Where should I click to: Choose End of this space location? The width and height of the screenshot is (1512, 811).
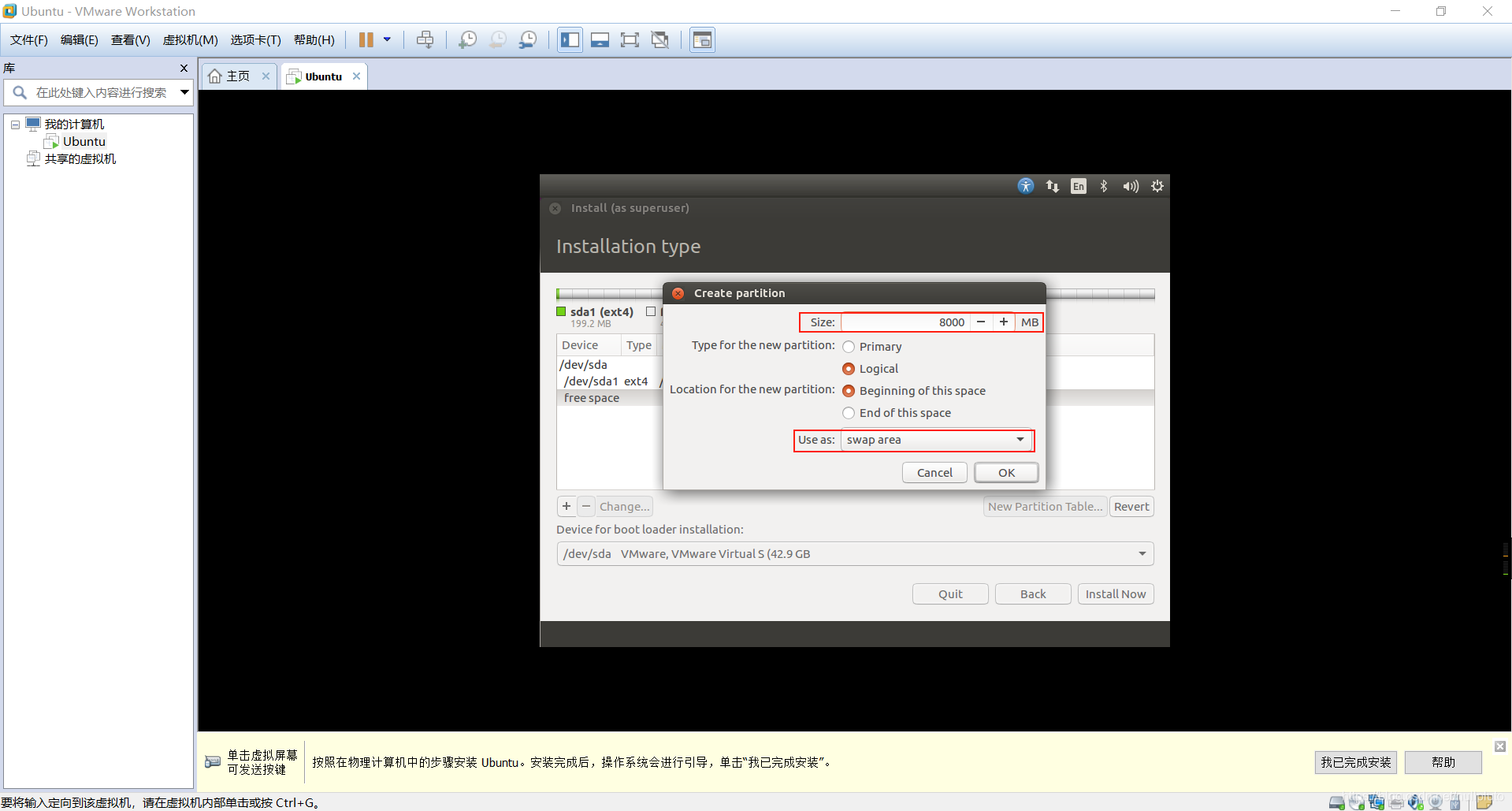(849, 413)
